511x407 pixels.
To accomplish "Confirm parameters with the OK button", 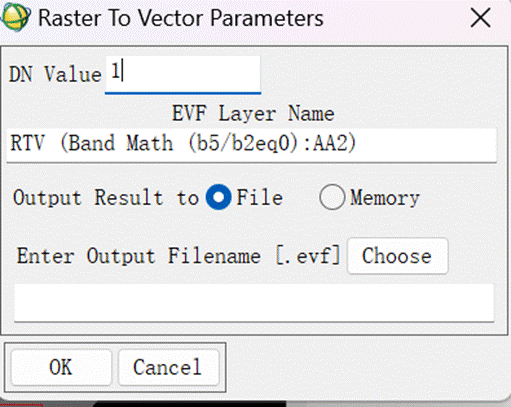I will (61, 367).
